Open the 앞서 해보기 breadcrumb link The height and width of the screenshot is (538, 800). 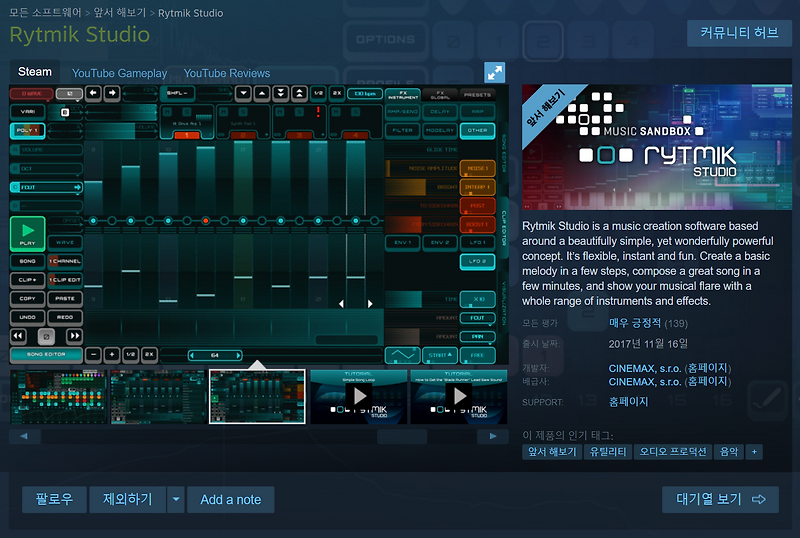119,13
